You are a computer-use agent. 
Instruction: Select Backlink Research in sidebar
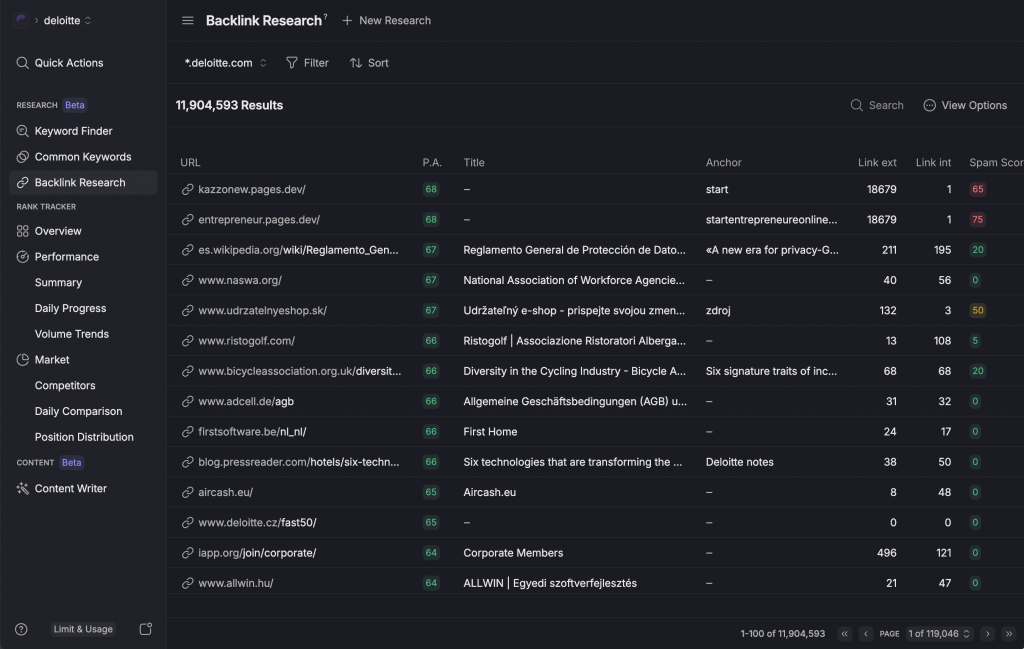click(84, 183)
